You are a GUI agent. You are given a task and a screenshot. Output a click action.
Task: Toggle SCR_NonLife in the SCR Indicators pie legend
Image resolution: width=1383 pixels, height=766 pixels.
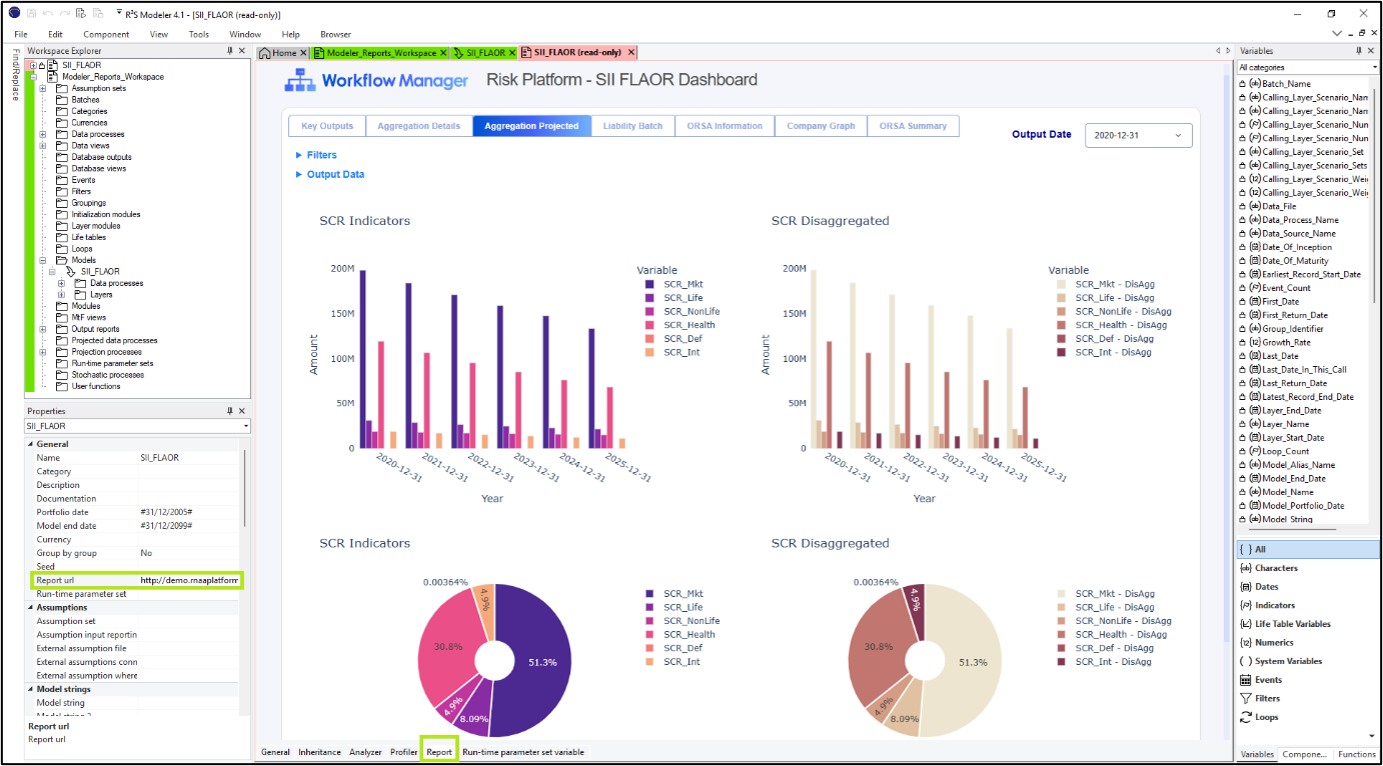683,621
